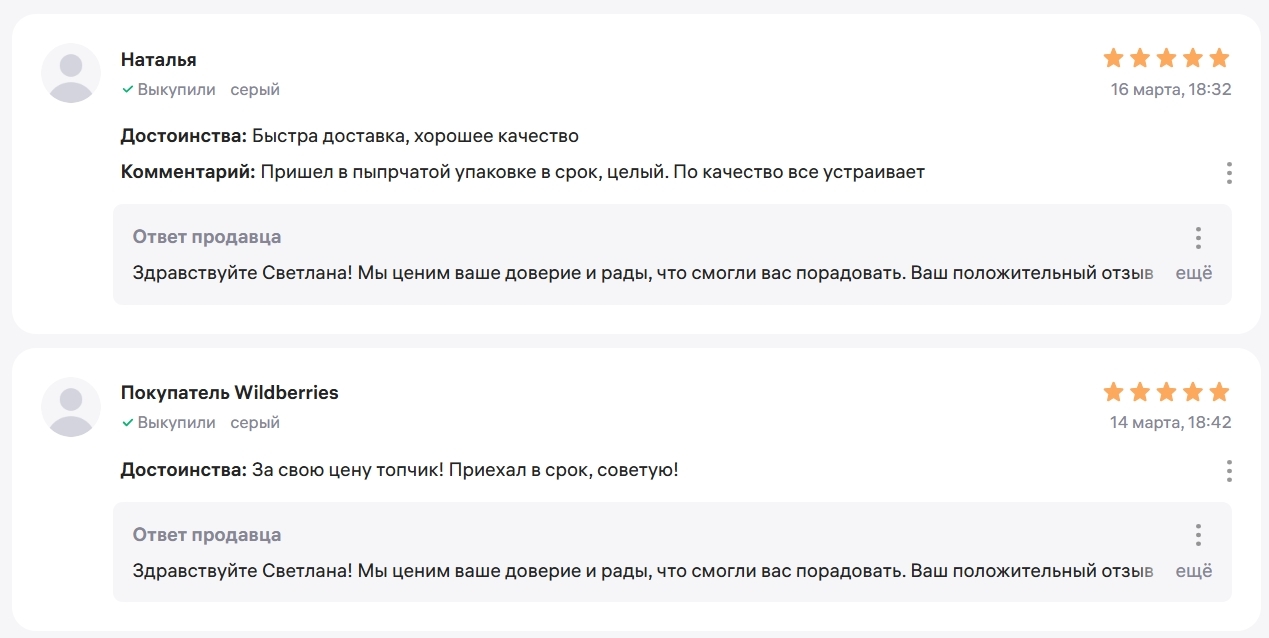
Task: Click серый color label in second review
Action: 255,423
